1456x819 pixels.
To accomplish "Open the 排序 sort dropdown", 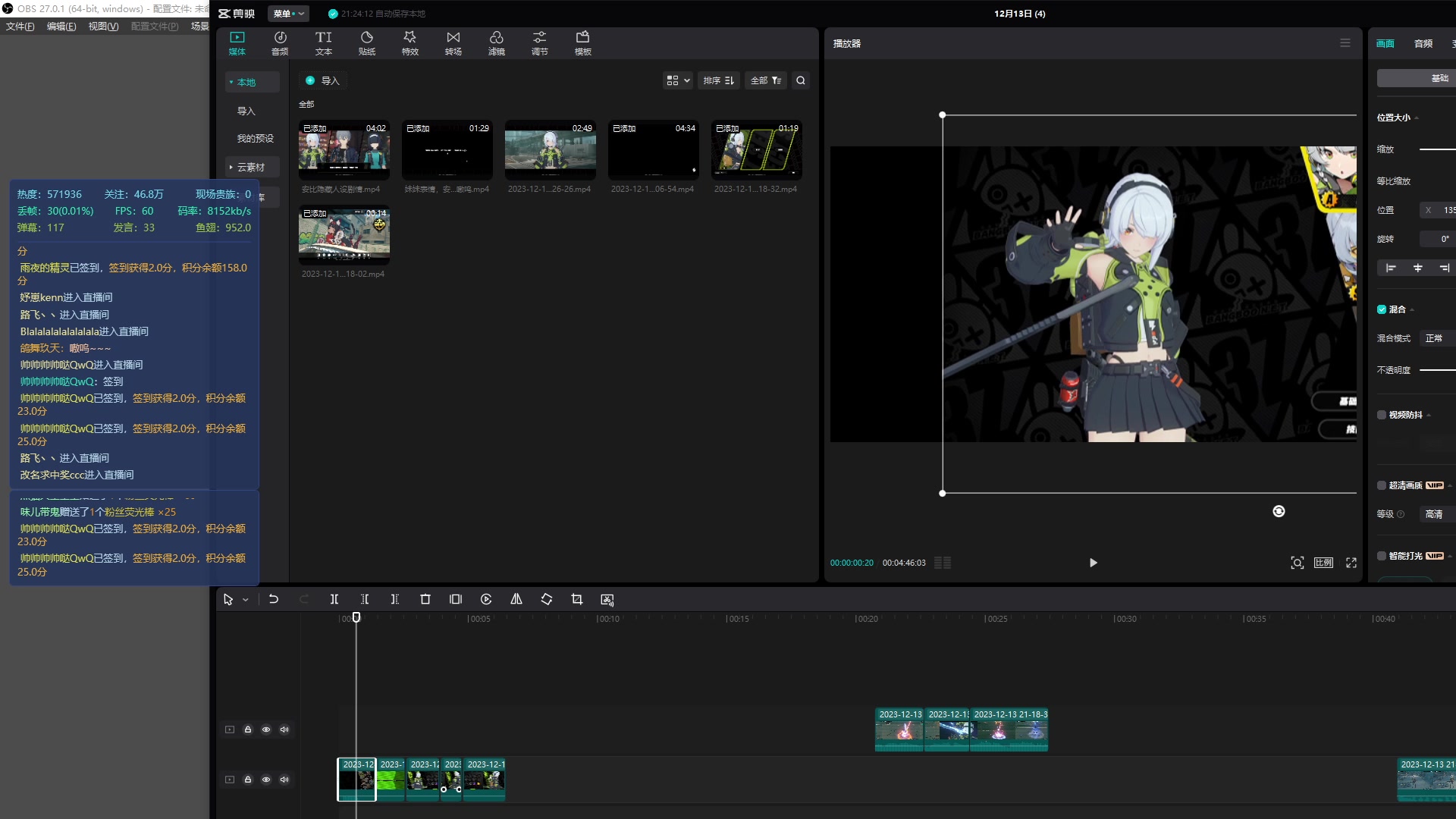I will 718,80.
